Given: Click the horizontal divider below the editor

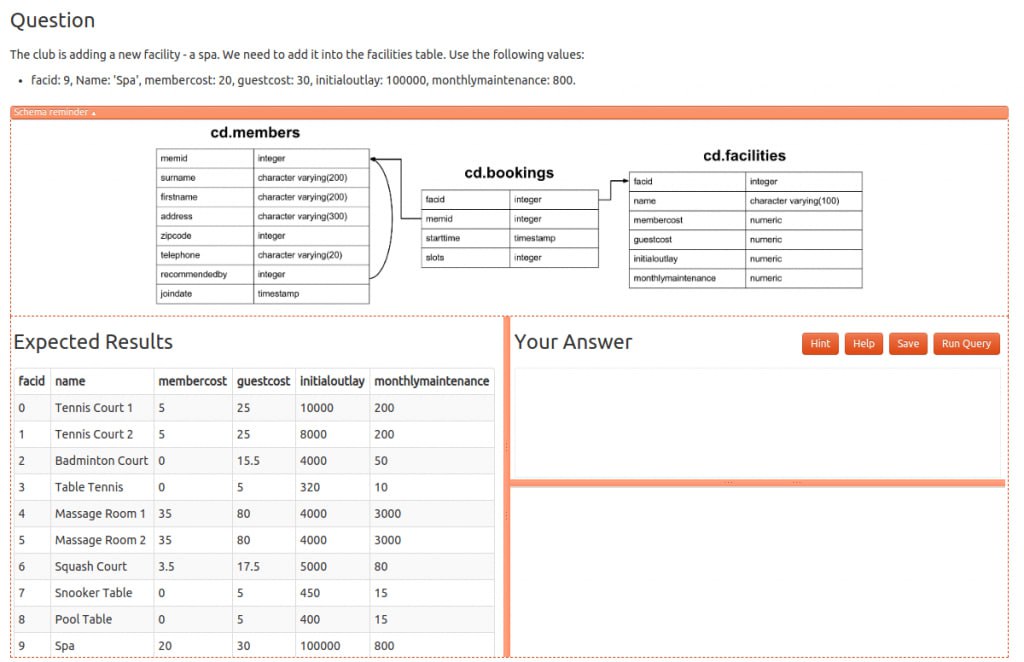Looking at the screenshot, I should 757,483.
